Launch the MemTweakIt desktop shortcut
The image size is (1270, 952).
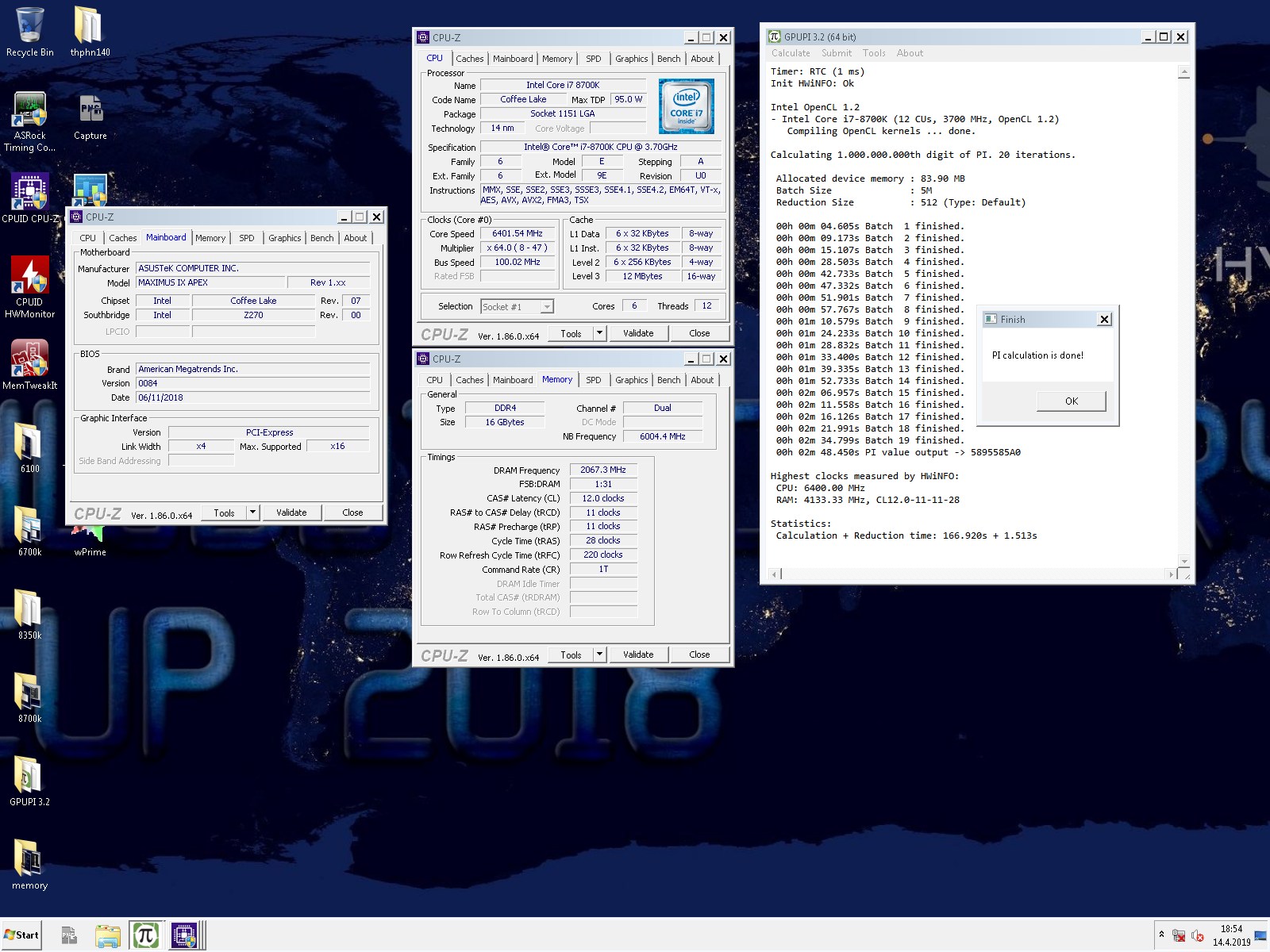tap(29, 365)
